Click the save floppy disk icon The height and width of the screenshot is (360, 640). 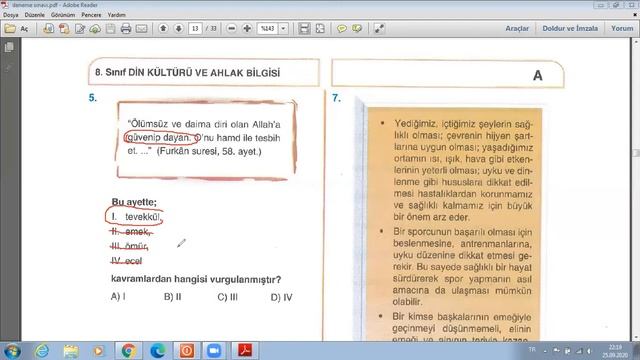pos(111,29)
